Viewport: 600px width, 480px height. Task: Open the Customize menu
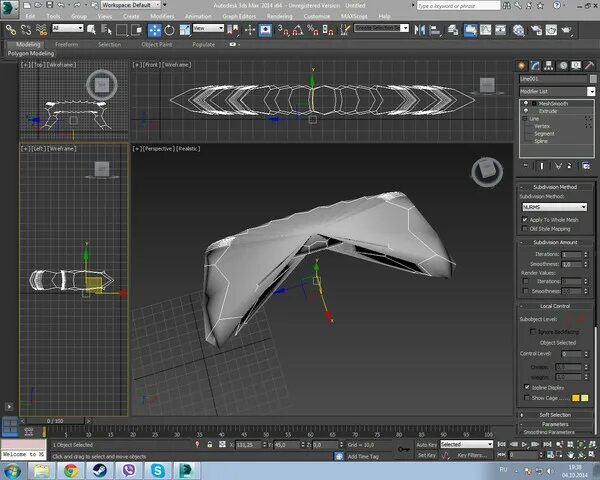(317, 16)
